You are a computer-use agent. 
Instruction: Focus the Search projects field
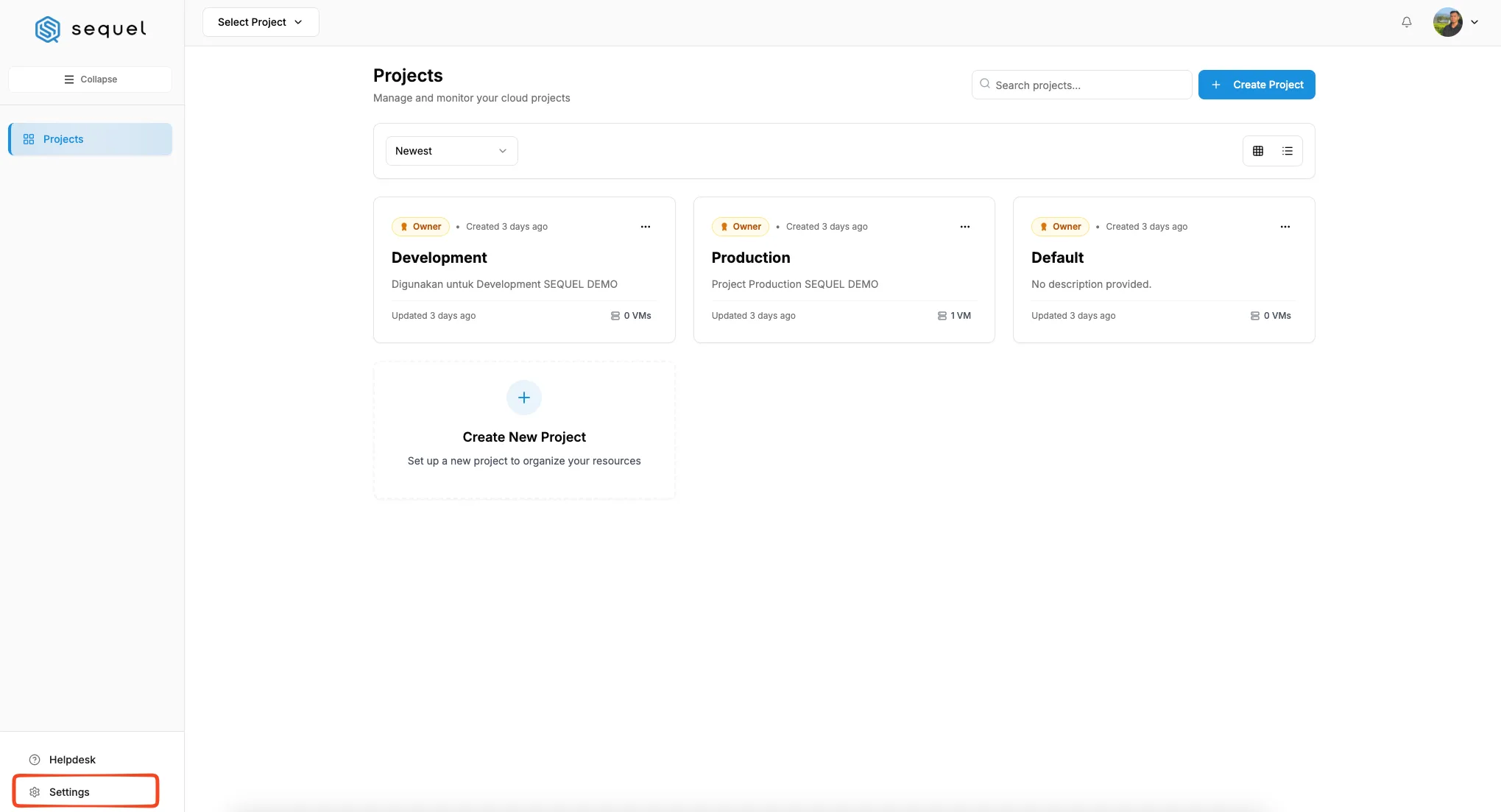1081,85
